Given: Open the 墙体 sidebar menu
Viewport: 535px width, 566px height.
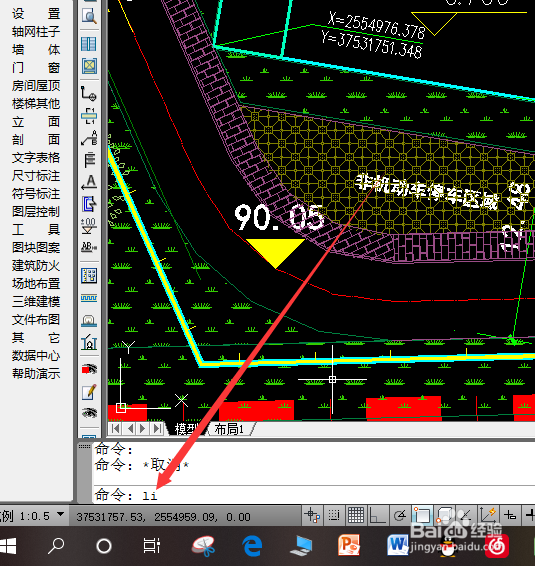Looking at the screenshot, I should click(36, 49).
